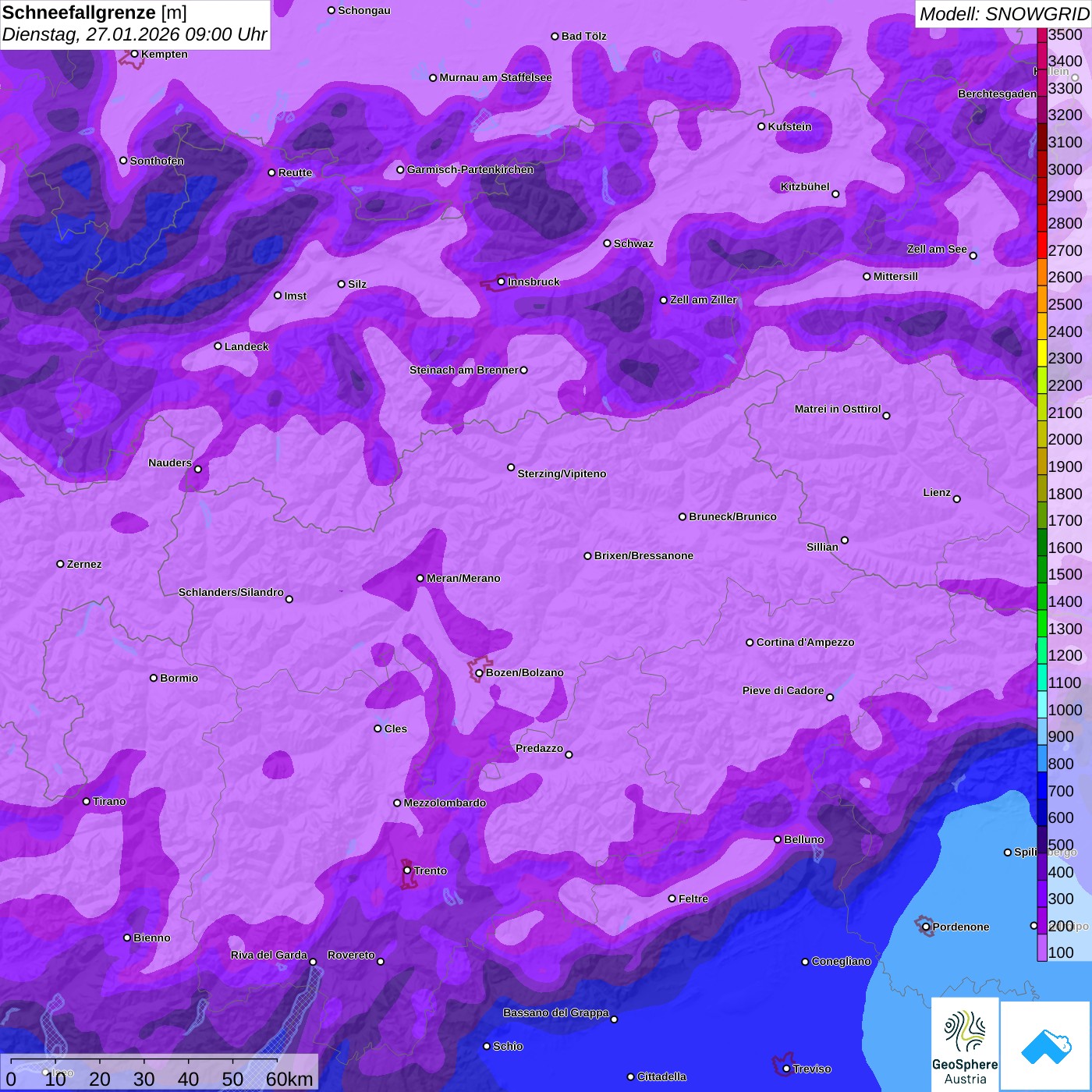1092x1092 pixels.
Task: Click the Brixen/Bressanone label
Action: 643,555
